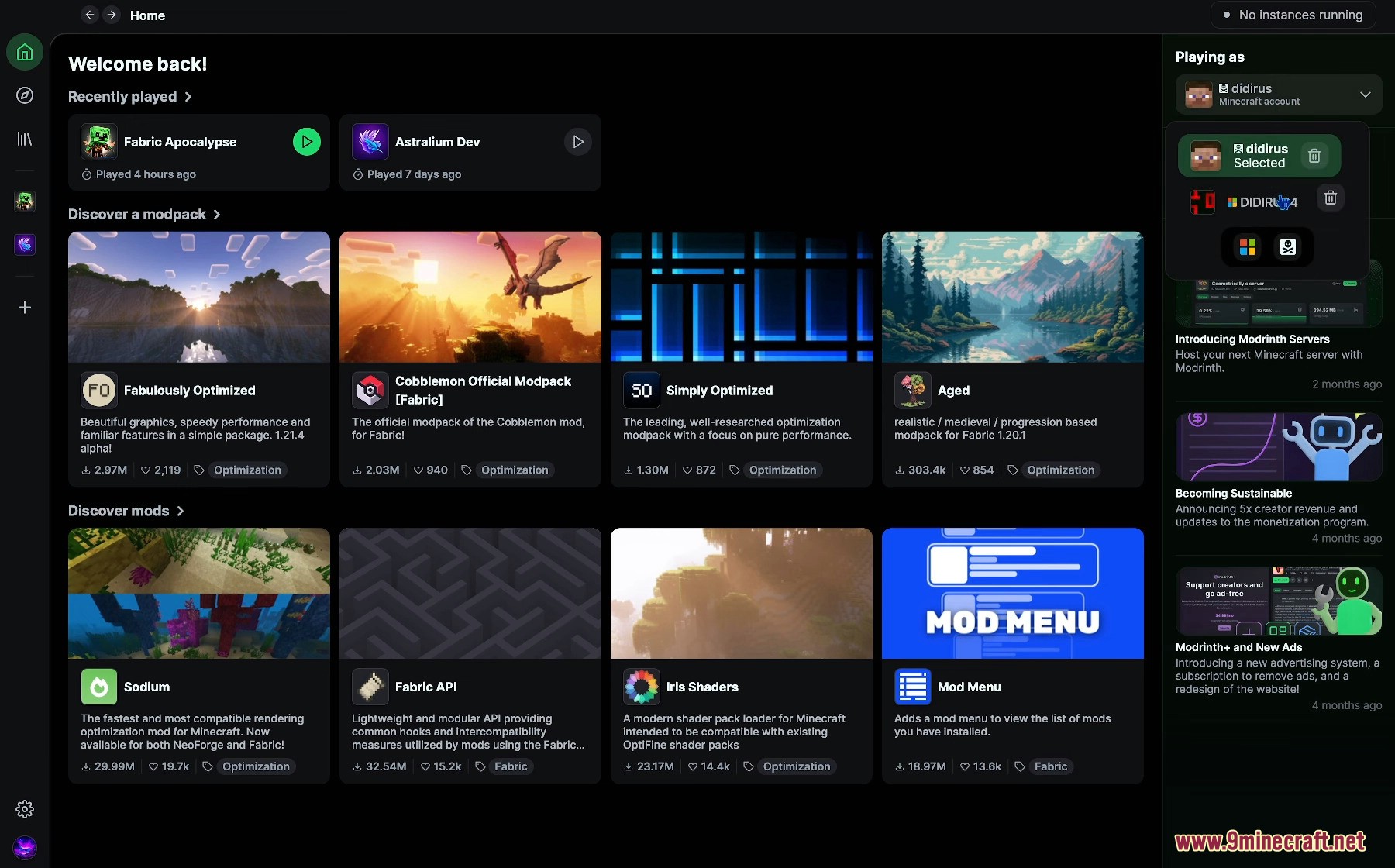Click the Aged mountain lake banner image
Viewport: 1395px width, 868px height.
coord(1013,297)
